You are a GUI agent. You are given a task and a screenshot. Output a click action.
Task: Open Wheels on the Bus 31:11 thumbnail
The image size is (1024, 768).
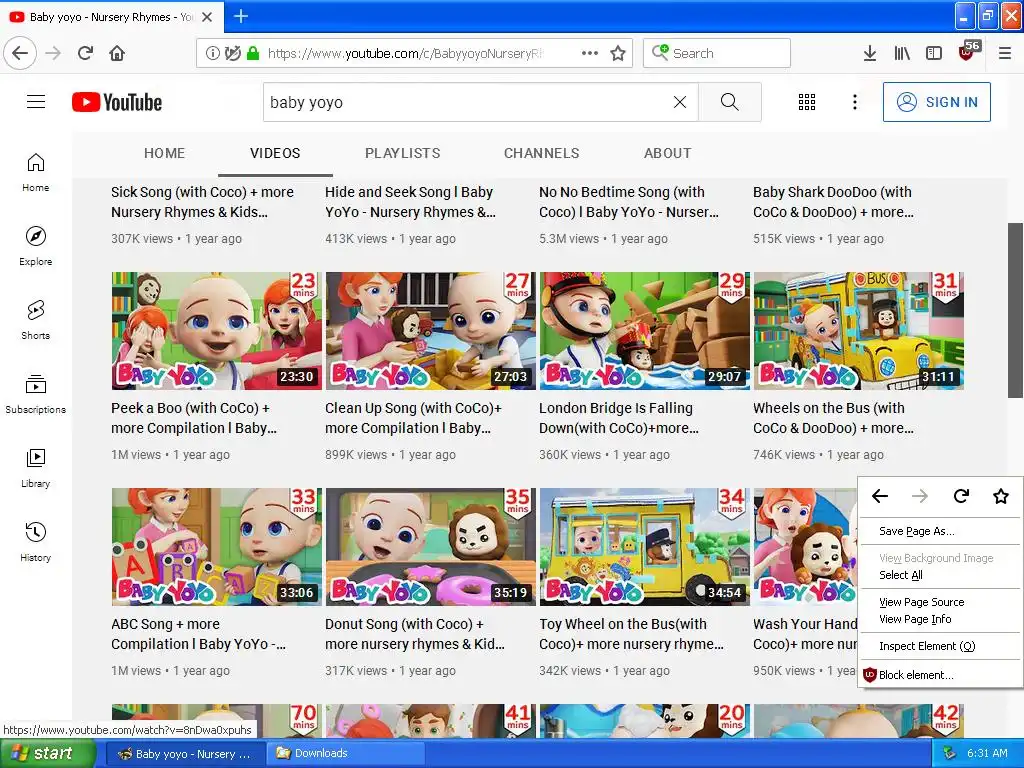pos(859,330)
